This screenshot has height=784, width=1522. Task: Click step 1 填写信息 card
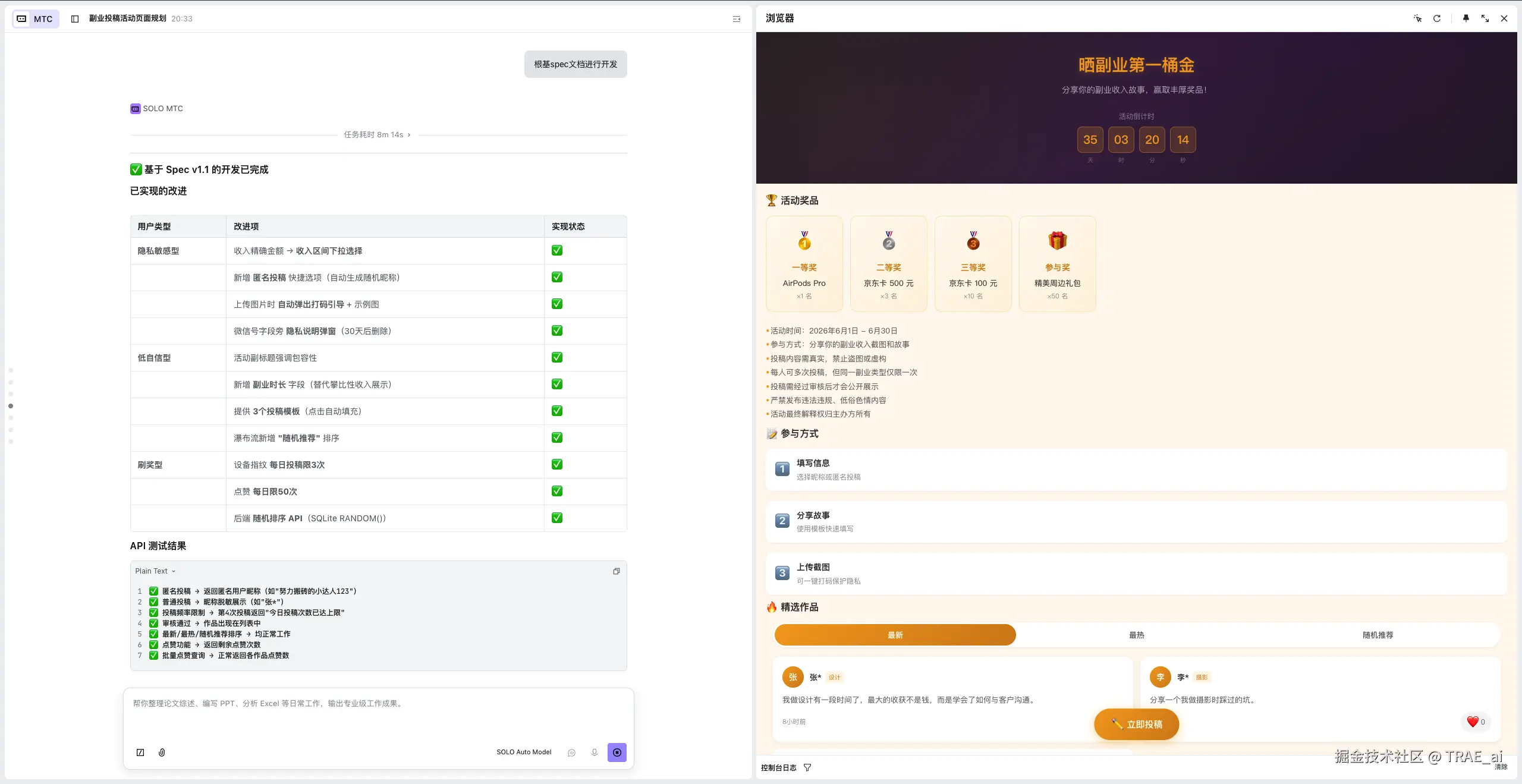(1137, 470)
